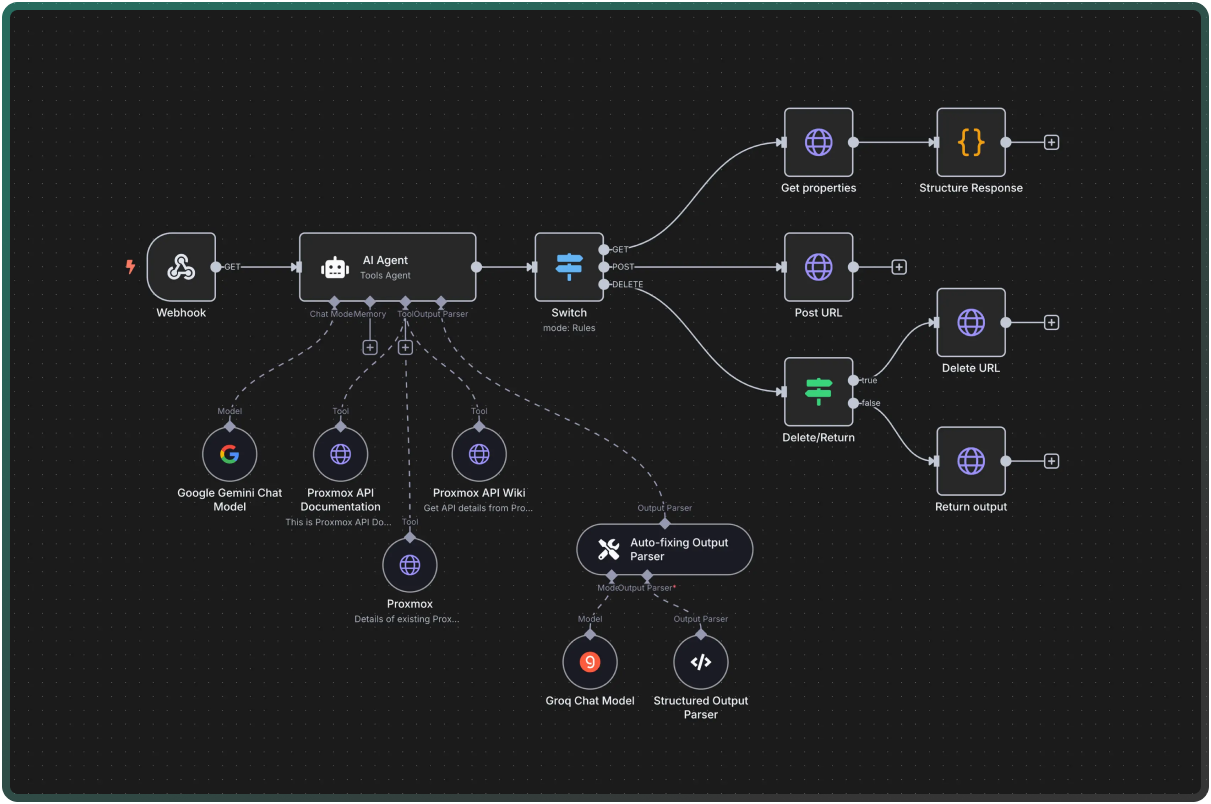Click the Proxmox tool node icon
The image size is (1211, 804).
tap(409, 563)
